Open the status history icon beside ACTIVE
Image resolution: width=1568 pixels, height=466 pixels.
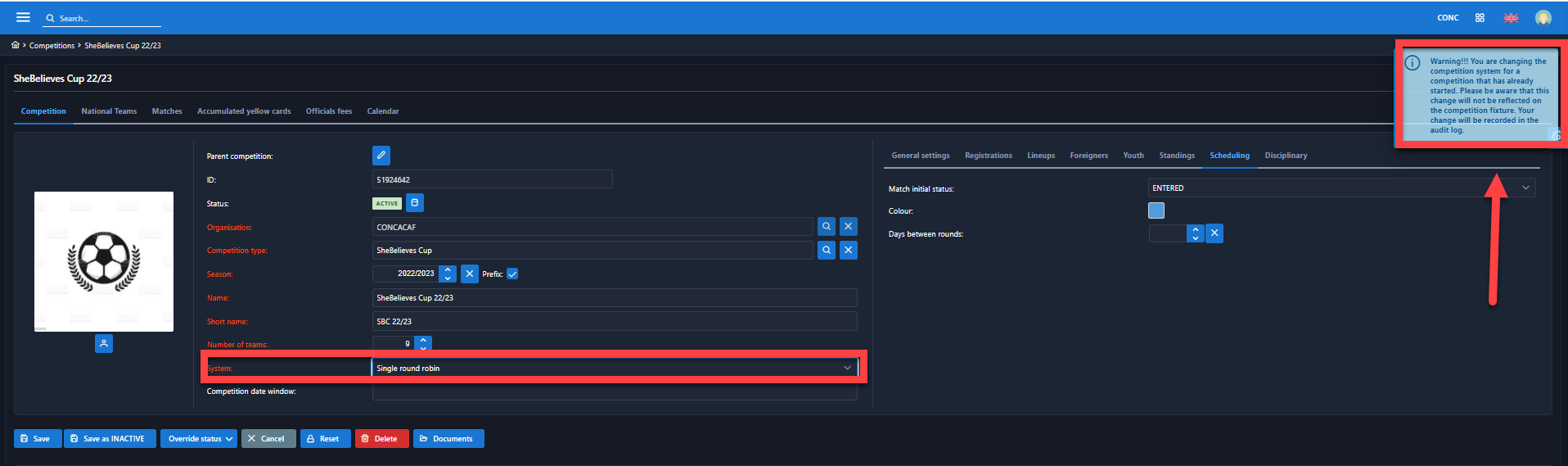pos(415,203)
